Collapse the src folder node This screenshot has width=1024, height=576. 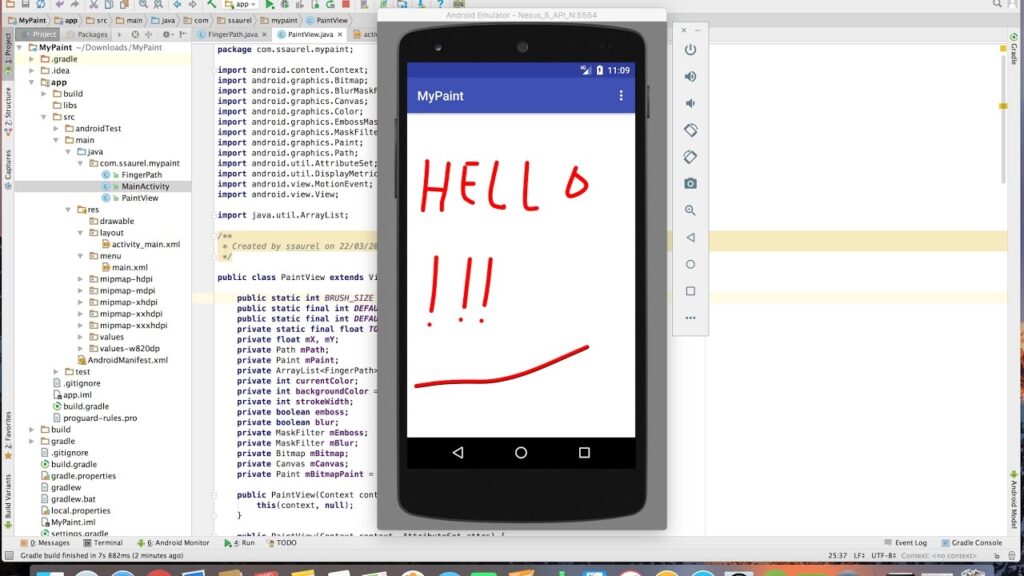pyautogui.click(x=44, y=117)
